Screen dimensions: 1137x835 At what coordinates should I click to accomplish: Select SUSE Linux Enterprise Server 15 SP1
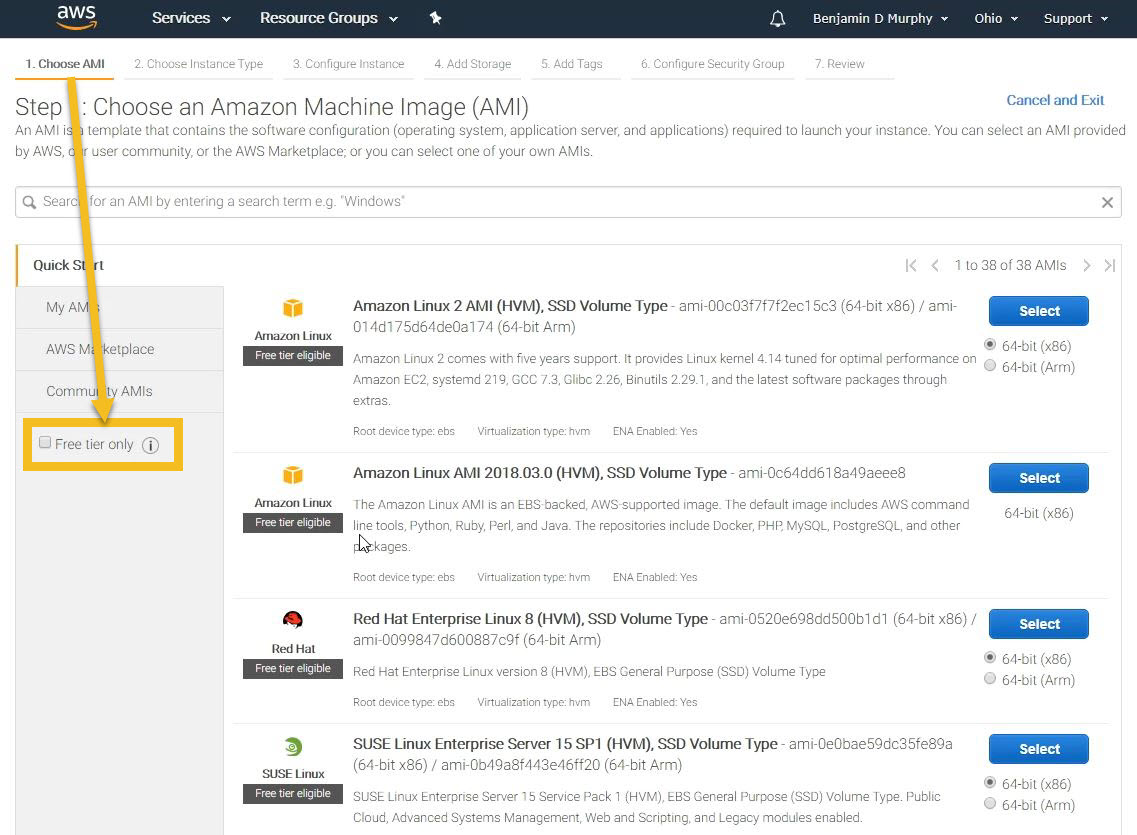click(1038, 749)
